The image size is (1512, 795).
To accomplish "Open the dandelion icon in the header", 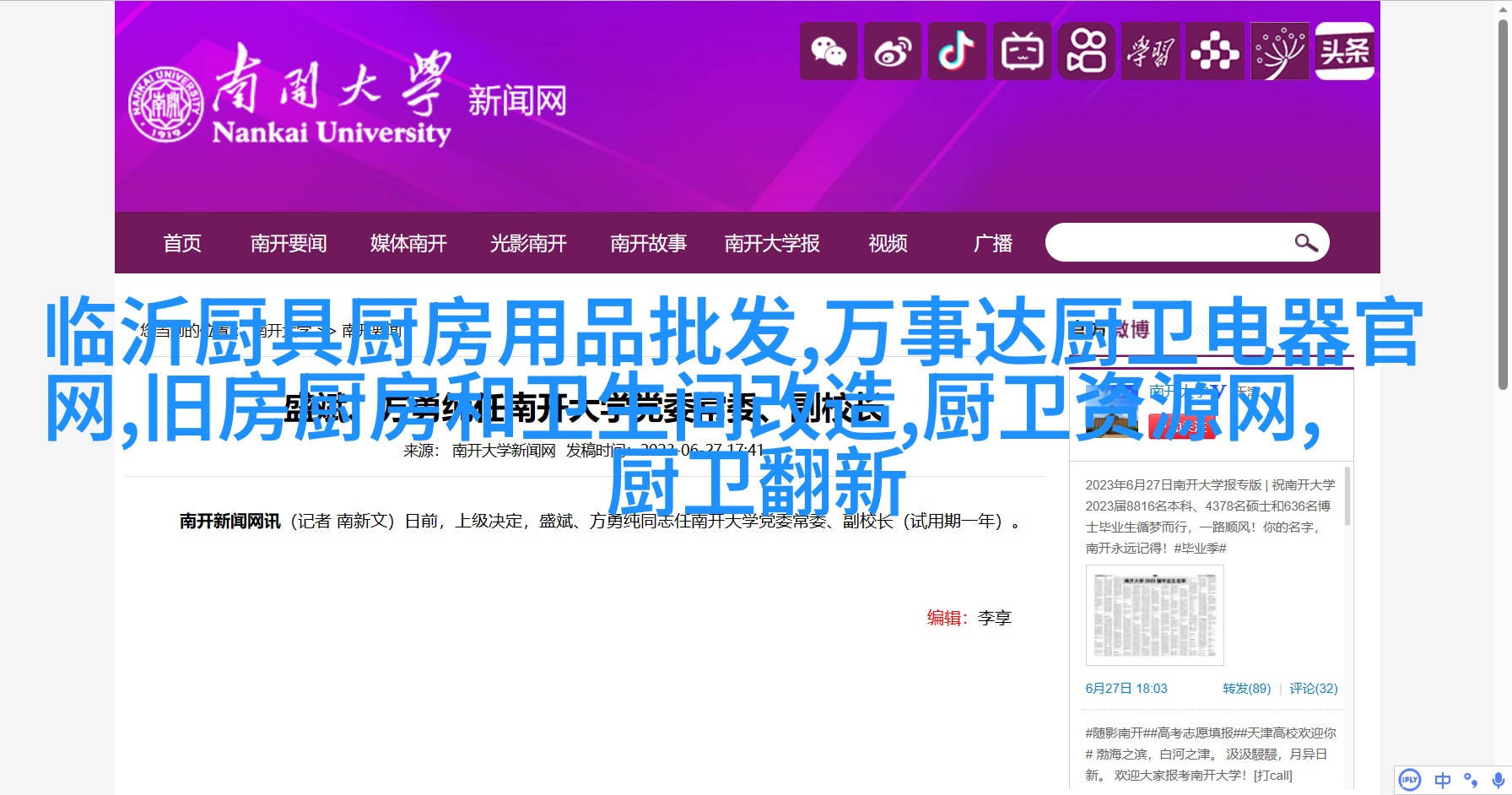I will coord(1280,51).
